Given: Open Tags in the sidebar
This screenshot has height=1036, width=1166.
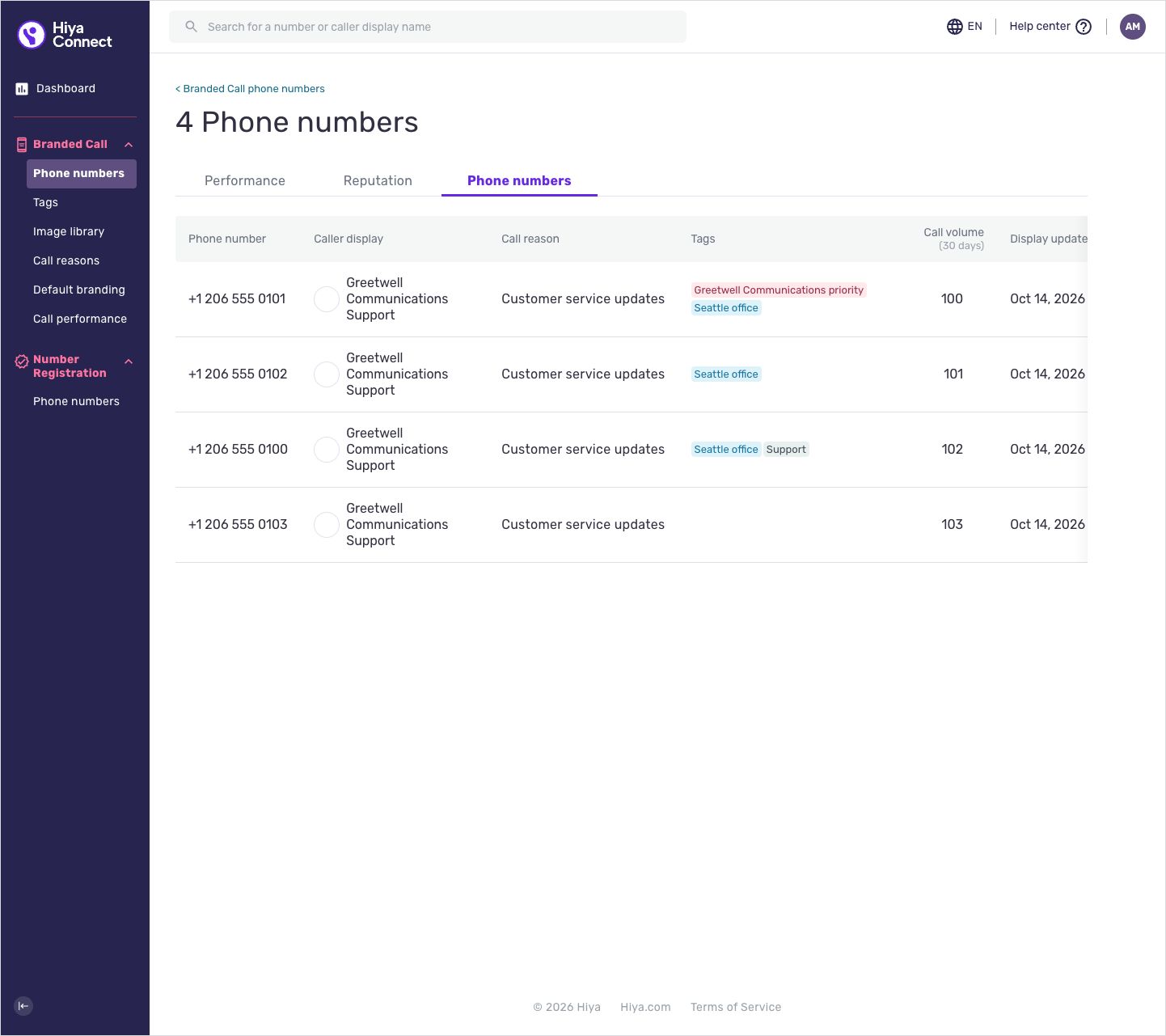Looking at the screenshot, I should (x=45, y=203).
